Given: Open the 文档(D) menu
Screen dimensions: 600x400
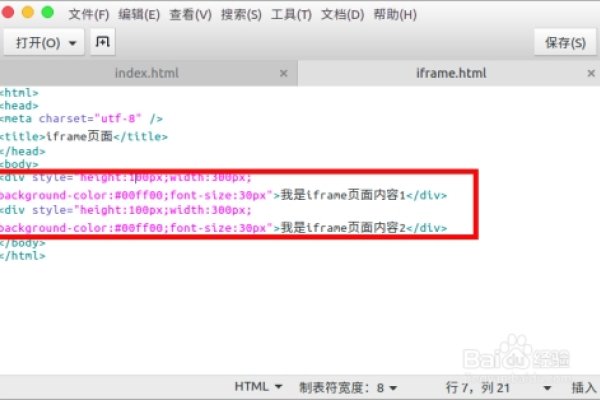Looking at the screenshot, I should (x=342, y=15).
